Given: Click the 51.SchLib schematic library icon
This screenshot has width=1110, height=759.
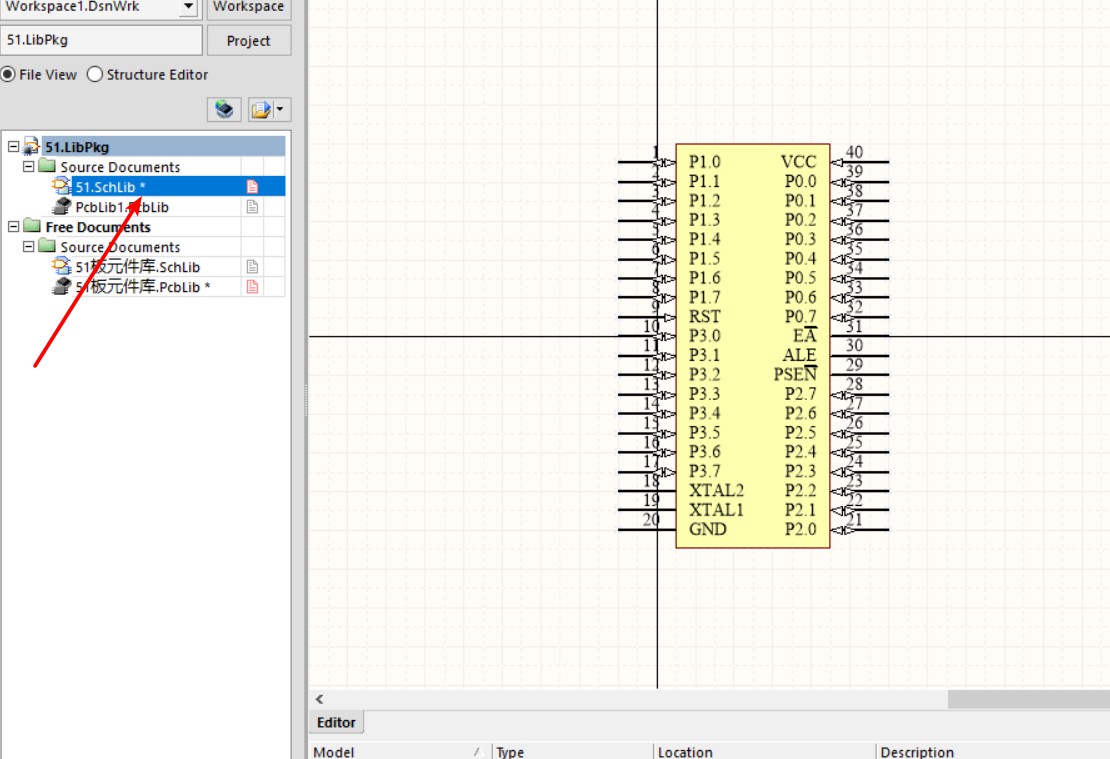Looking at the screenshot, I should coord(62,186).
